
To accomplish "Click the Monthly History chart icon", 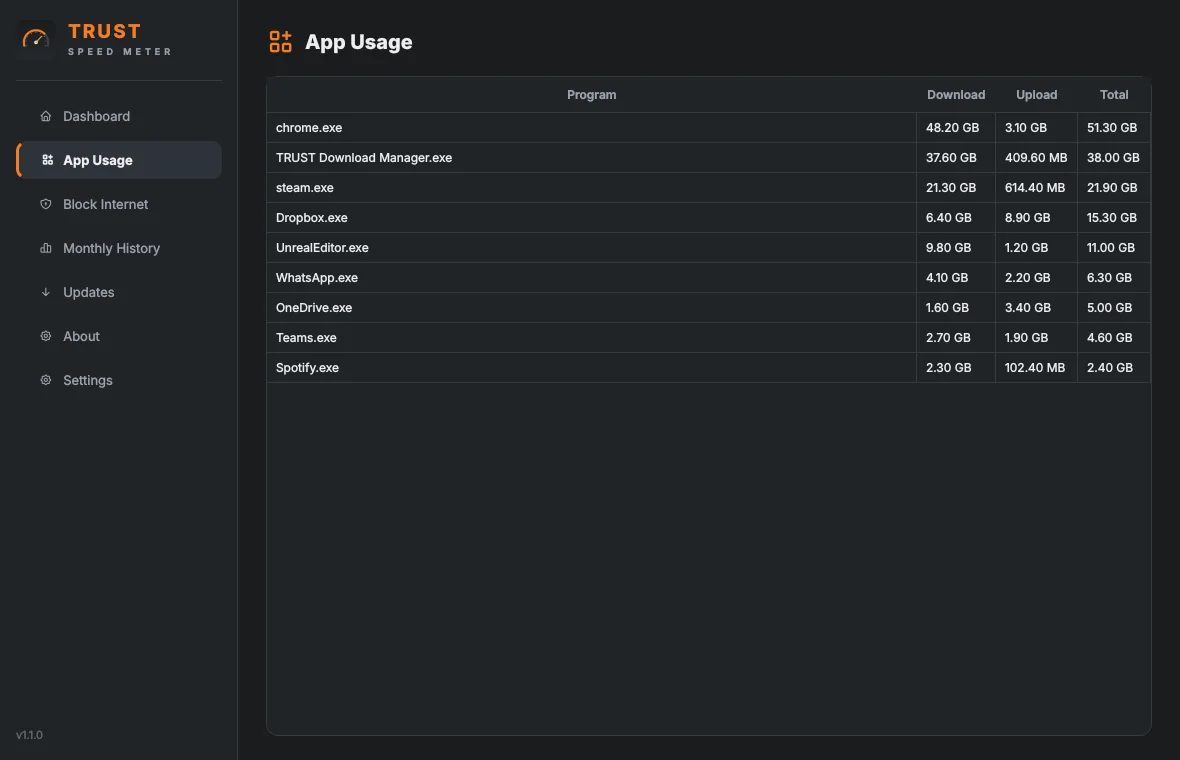I will pos(46,248).
